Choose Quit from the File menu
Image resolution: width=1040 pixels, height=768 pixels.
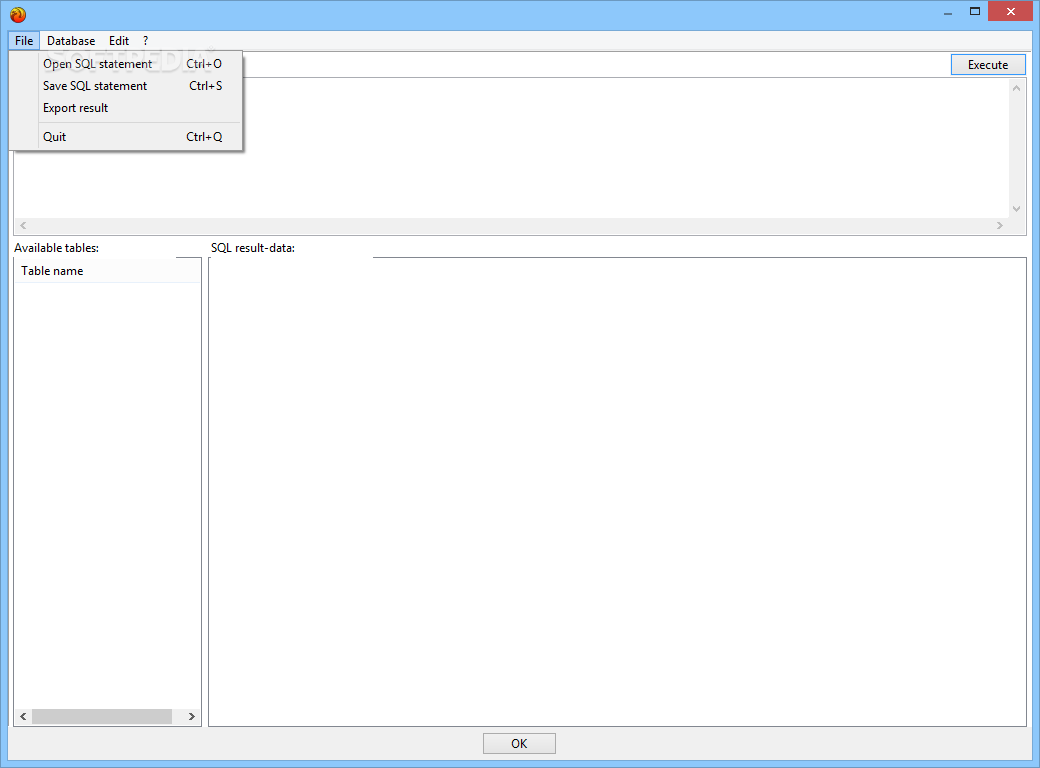coord(126,137)
